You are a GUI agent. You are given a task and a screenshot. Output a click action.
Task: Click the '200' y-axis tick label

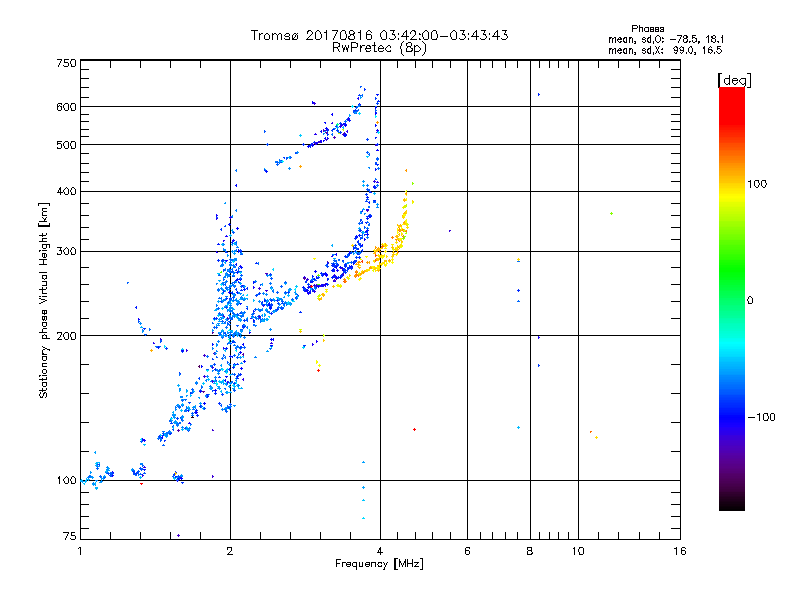pyautogui.click(x=66, y=336)
